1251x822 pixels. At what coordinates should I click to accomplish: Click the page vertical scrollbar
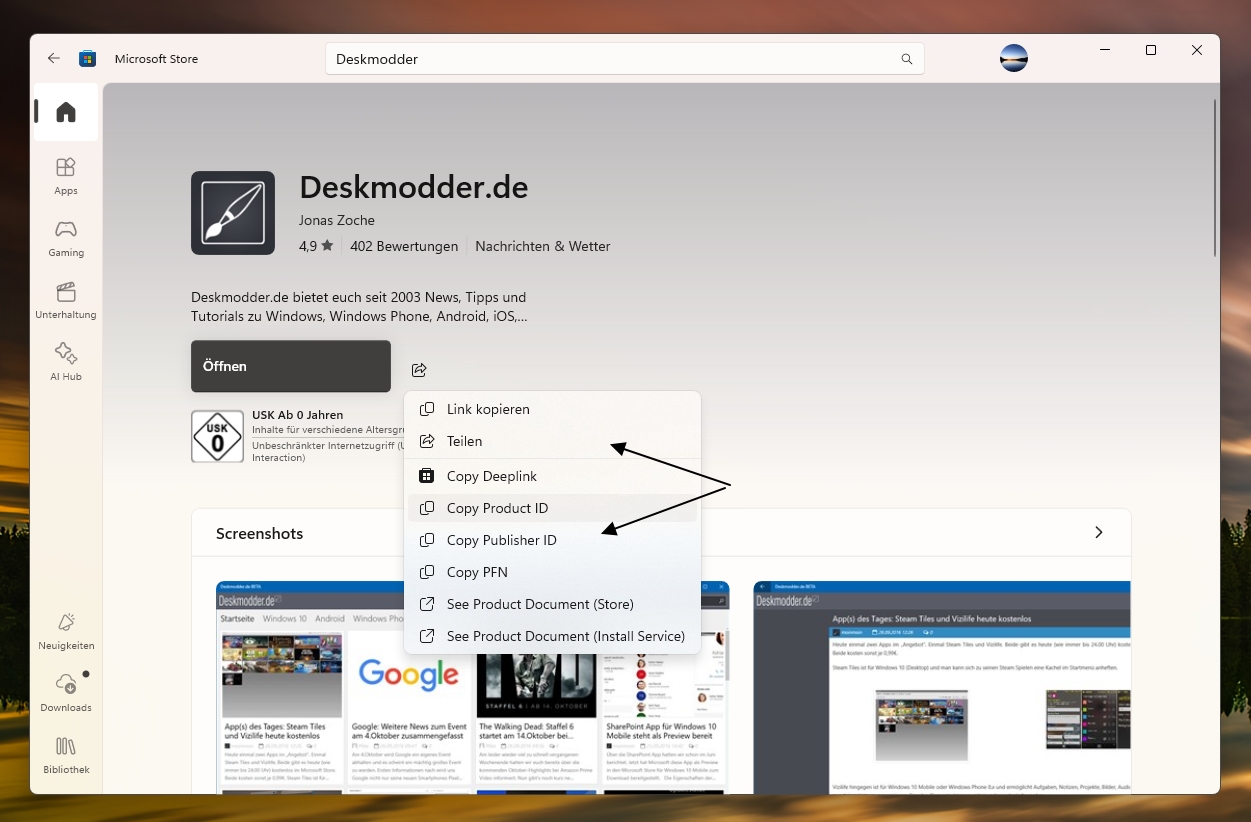coord(1215,178)
